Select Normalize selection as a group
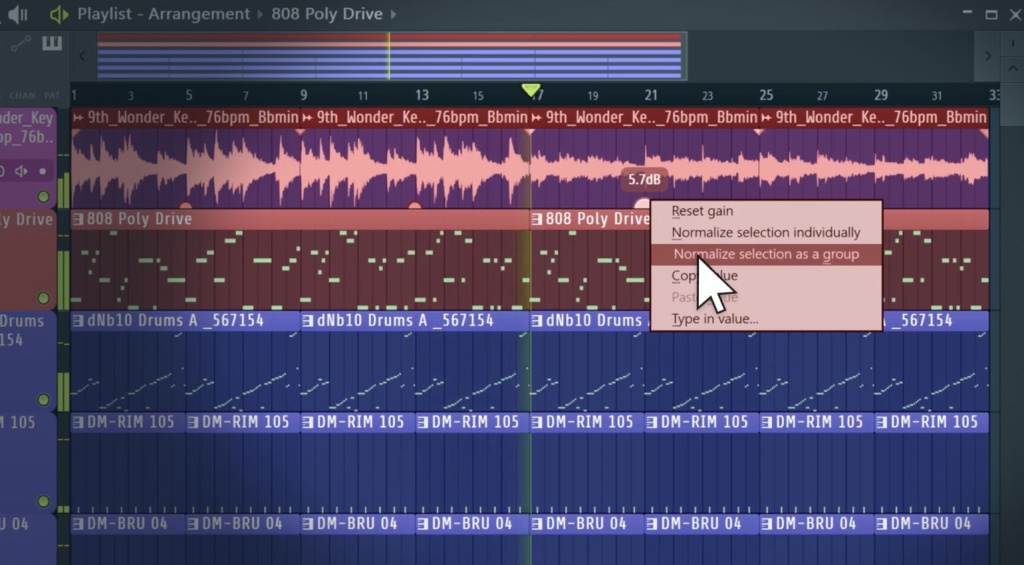The image size is (1024, 565). pos(766,254)
